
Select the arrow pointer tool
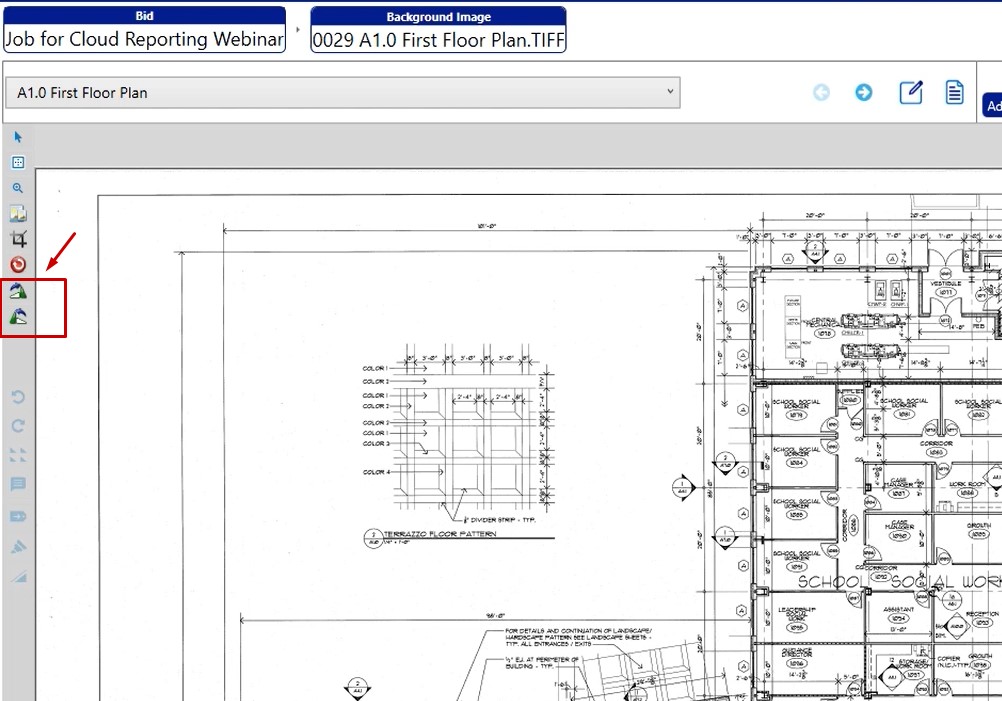point(18,137)
